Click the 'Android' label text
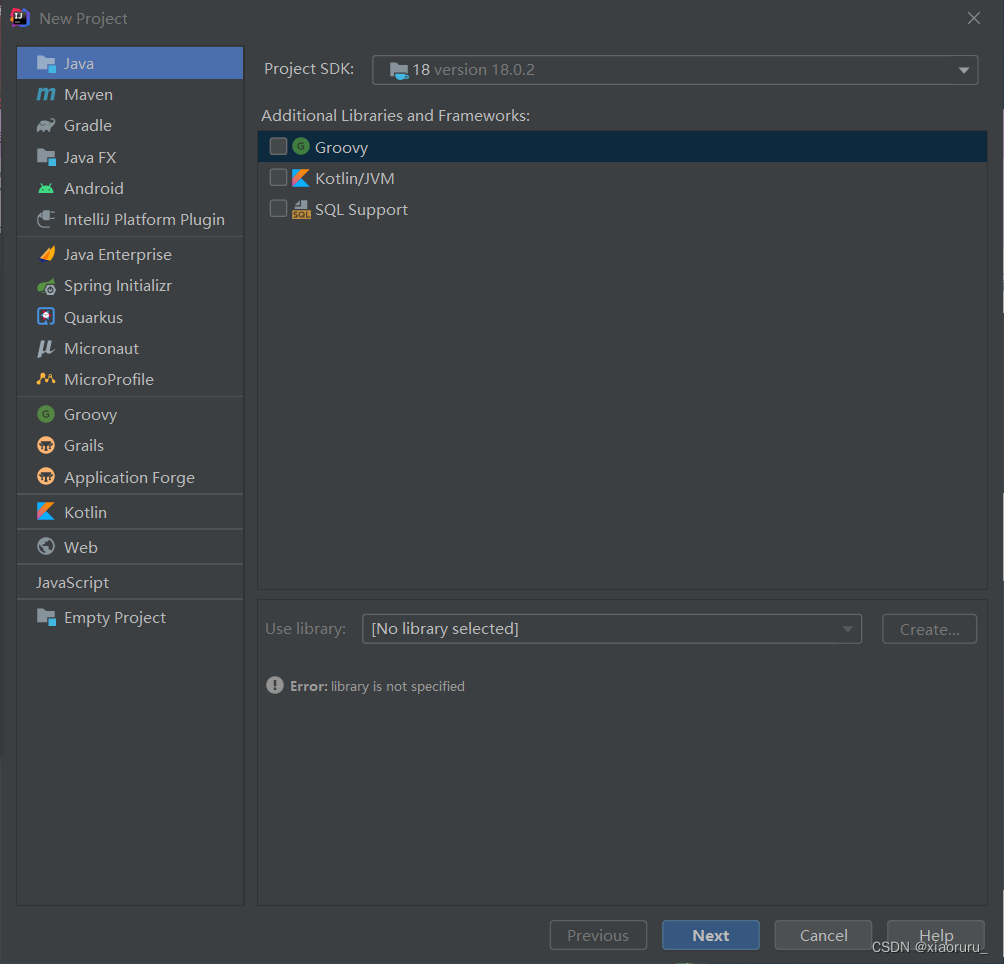The height and width of the screenshot is (964, 1004). [93, 188]
